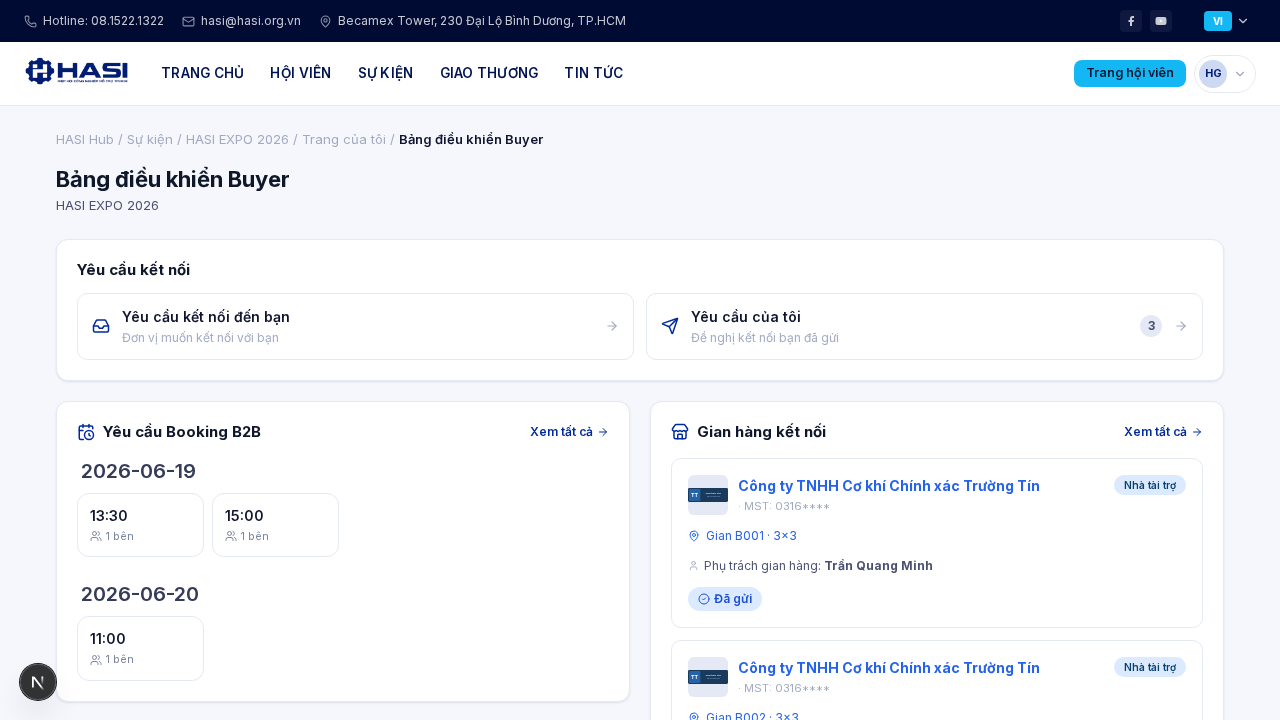This screenshot has width=1280, height=720.
Task: Click the calendar icon of Yêu cầu Booking B2B
Action: 86,432
